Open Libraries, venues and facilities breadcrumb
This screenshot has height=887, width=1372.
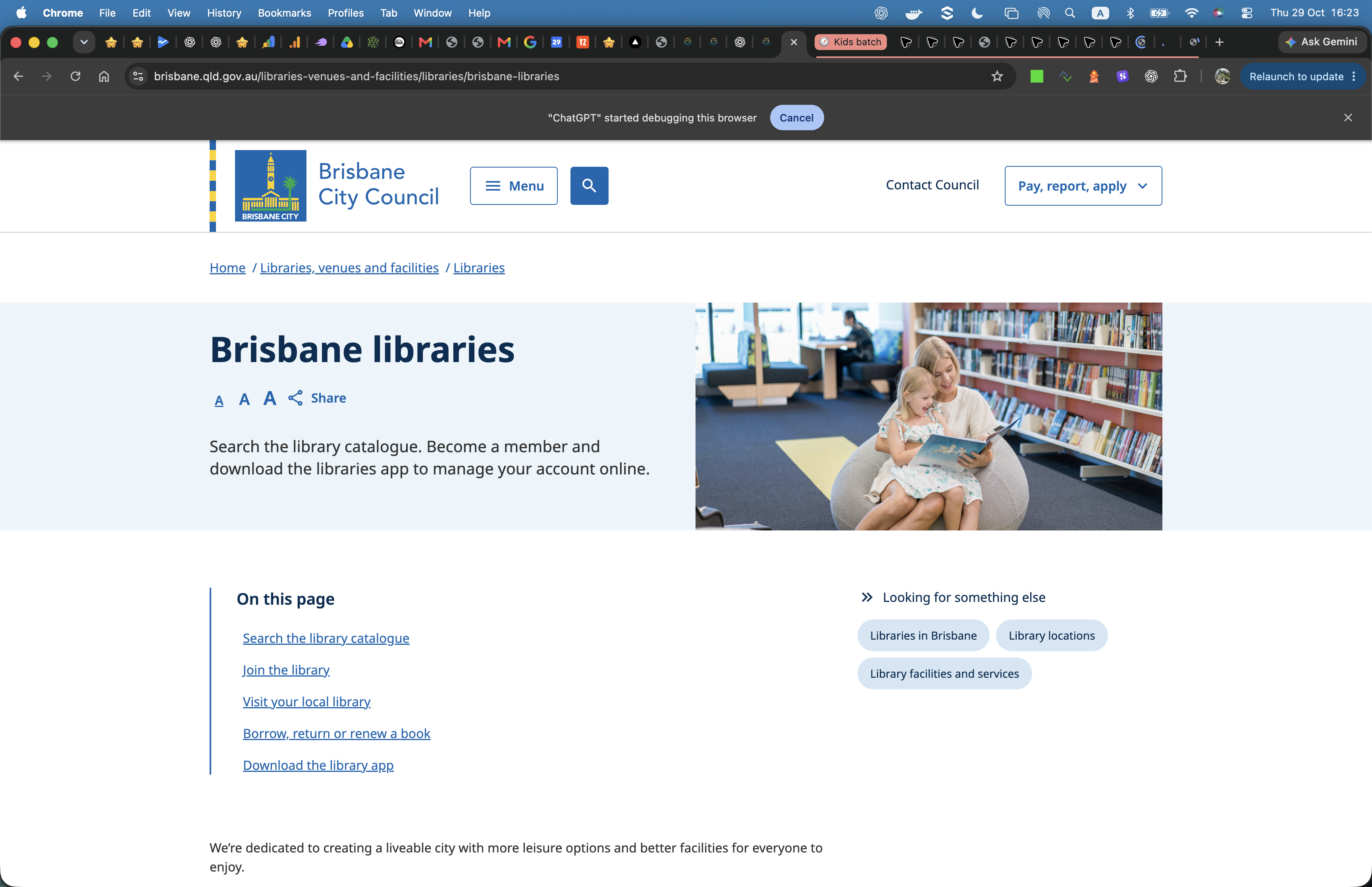click(x=349, y=268)
